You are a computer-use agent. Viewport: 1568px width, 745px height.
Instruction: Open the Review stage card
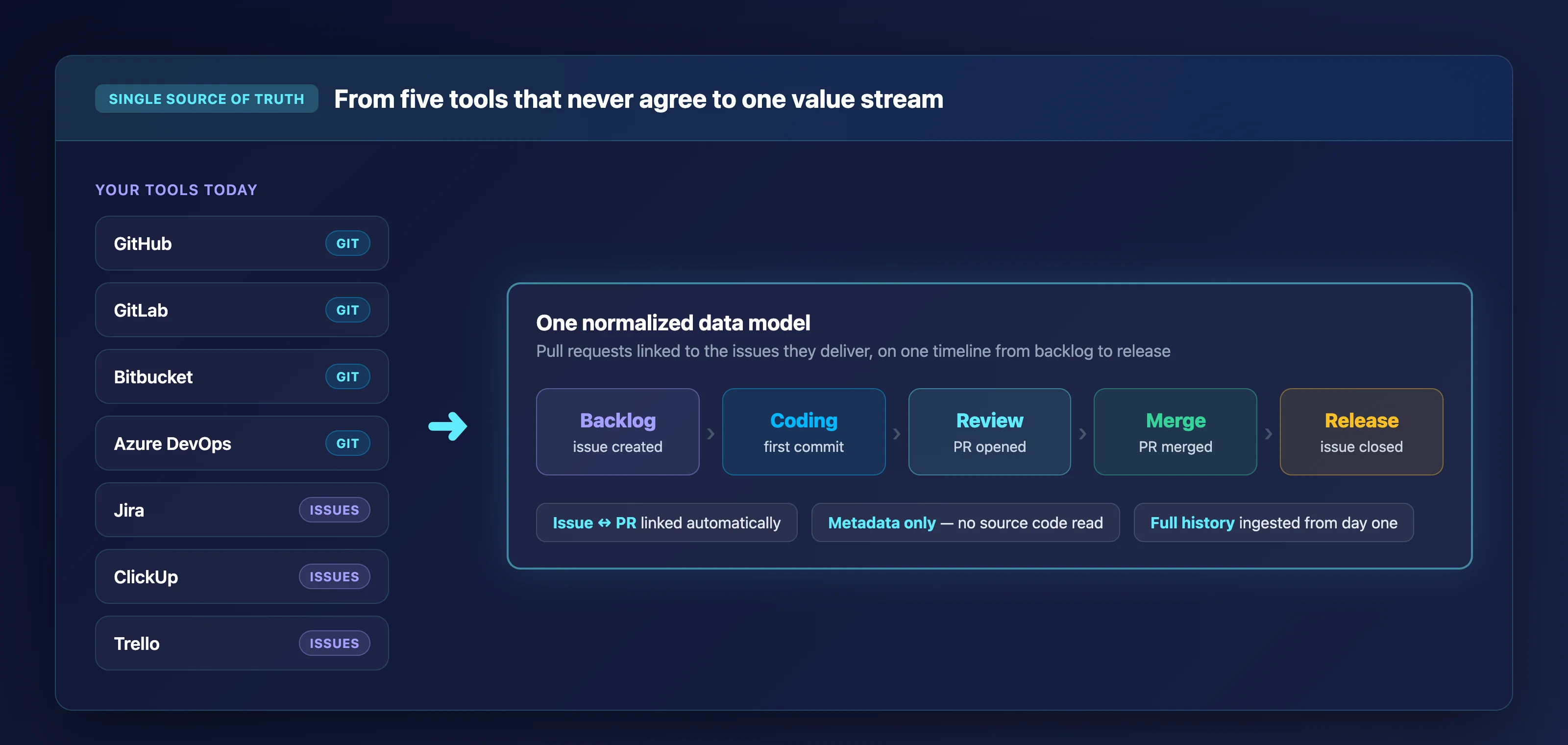click(989, 431)
